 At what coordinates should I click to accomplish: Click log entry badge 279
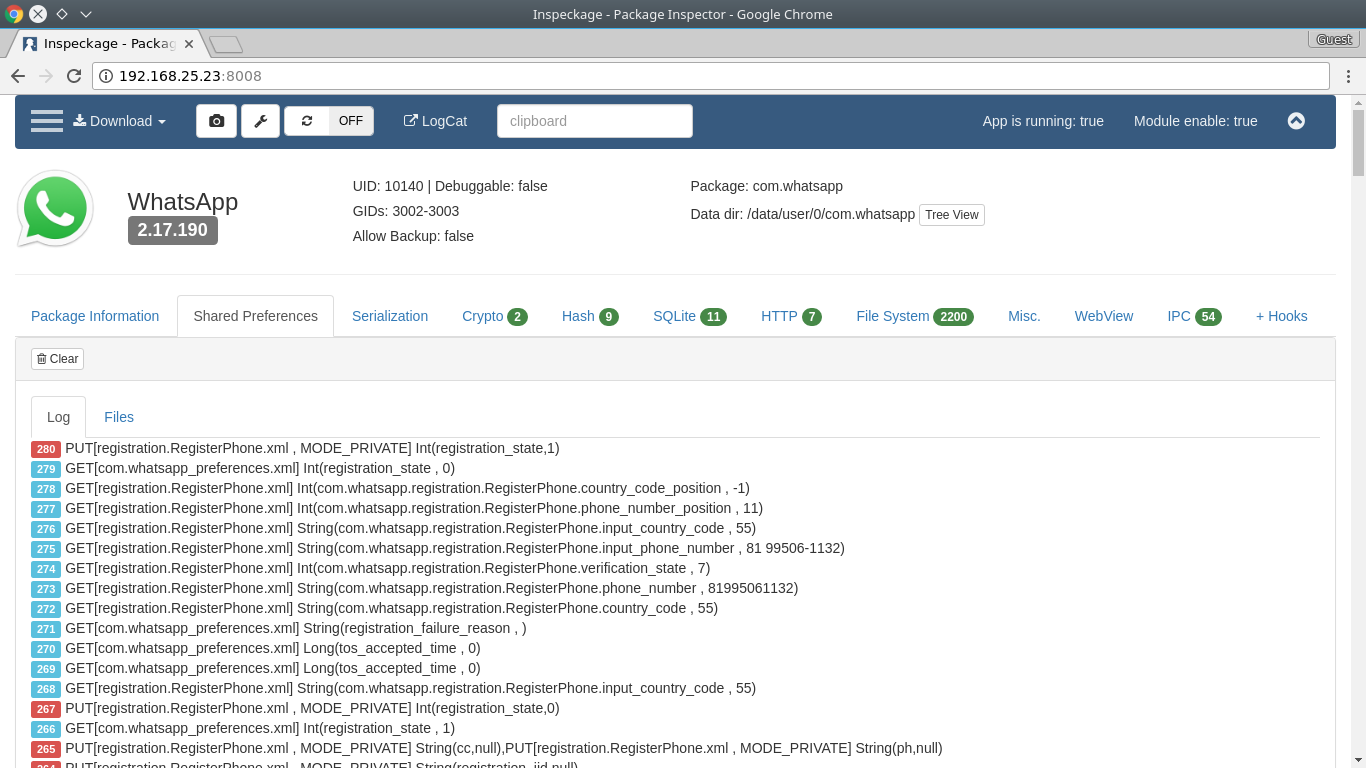coord(46,469)
